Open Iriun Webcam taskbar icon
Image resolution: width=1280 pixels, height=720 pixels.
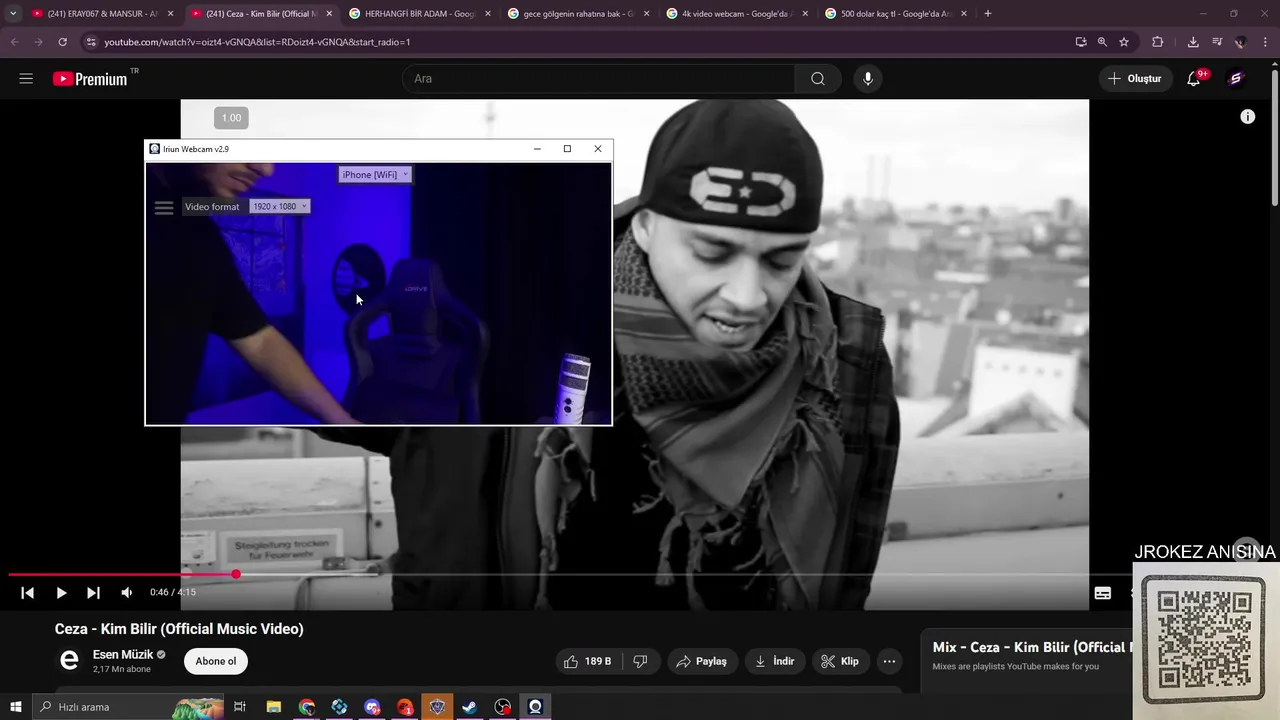[535, 707]
